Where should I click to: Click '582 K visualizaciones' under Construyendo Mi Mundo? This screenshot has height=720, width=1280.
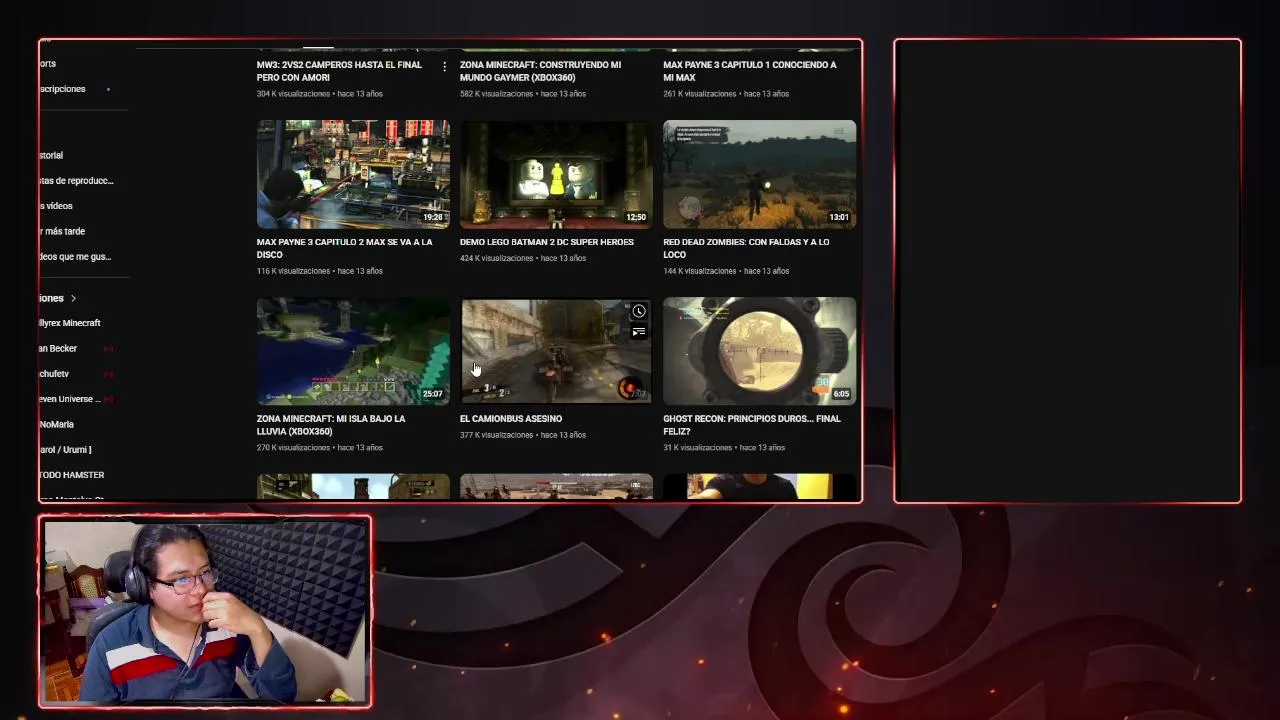coord(497,94)
